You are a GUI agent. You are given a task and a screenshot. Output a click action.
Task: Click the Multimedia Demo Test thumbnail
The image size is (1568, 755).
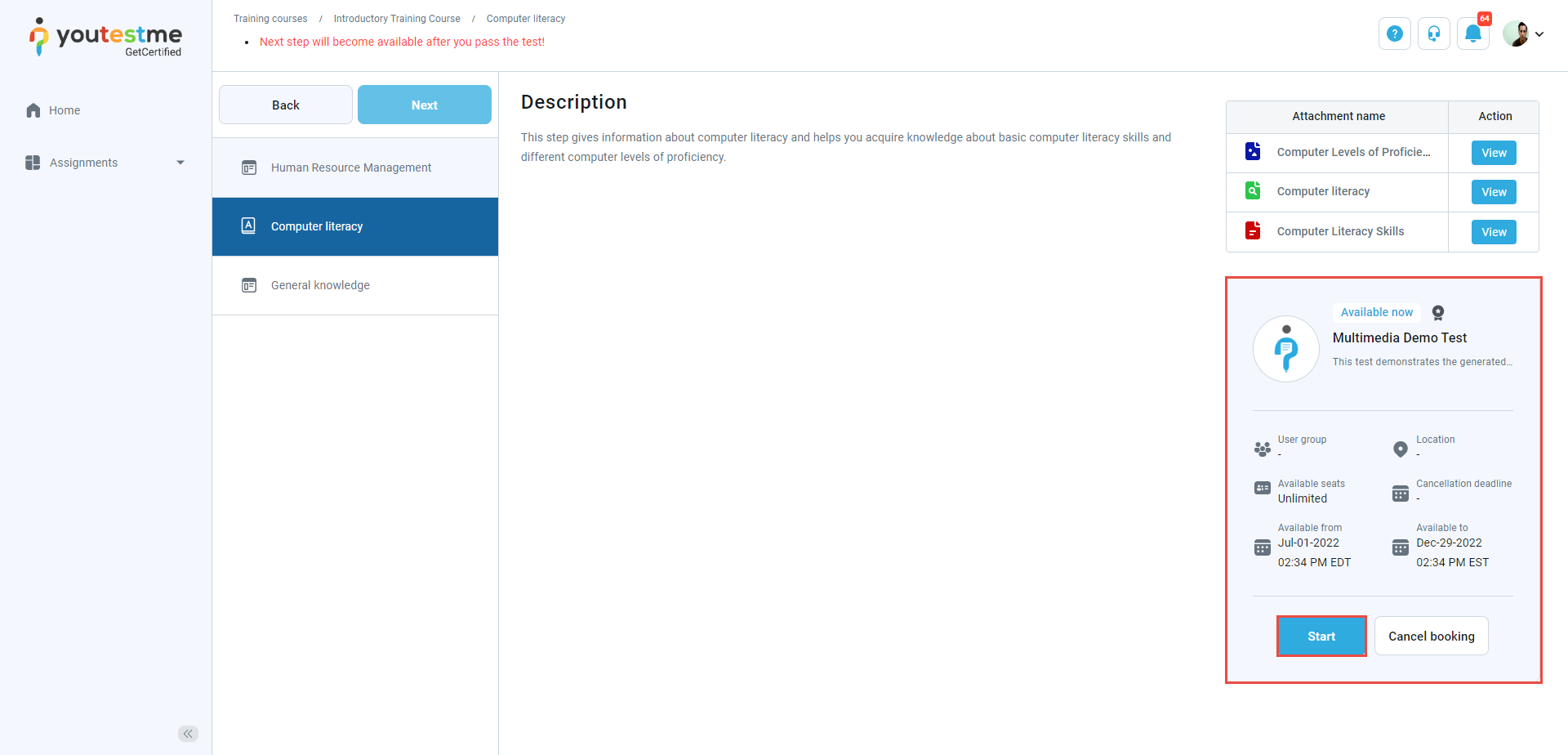[1286, 349]
